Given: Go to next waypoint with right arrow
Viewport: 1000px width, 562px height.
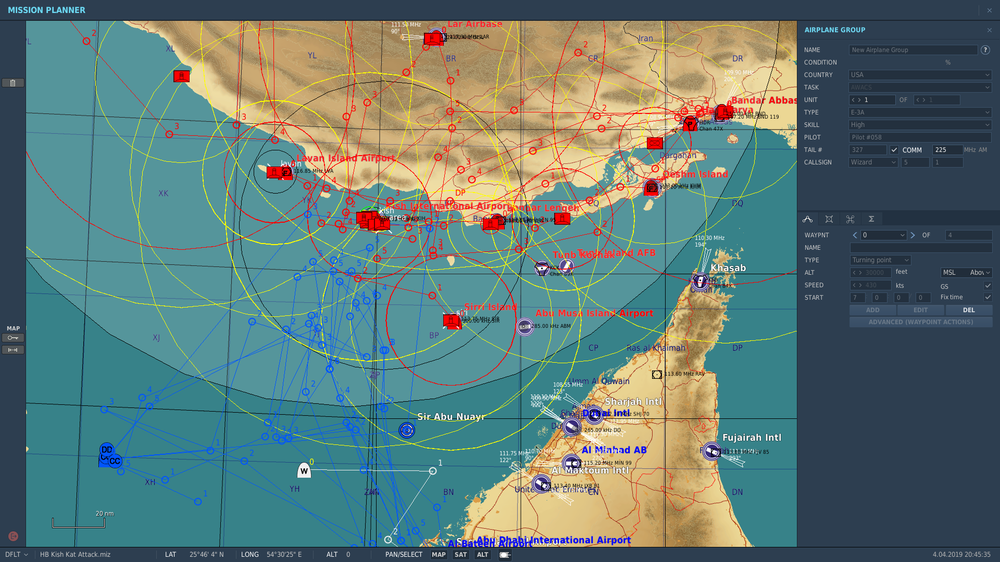Looking at the screenshot, I should coord(913,235).
